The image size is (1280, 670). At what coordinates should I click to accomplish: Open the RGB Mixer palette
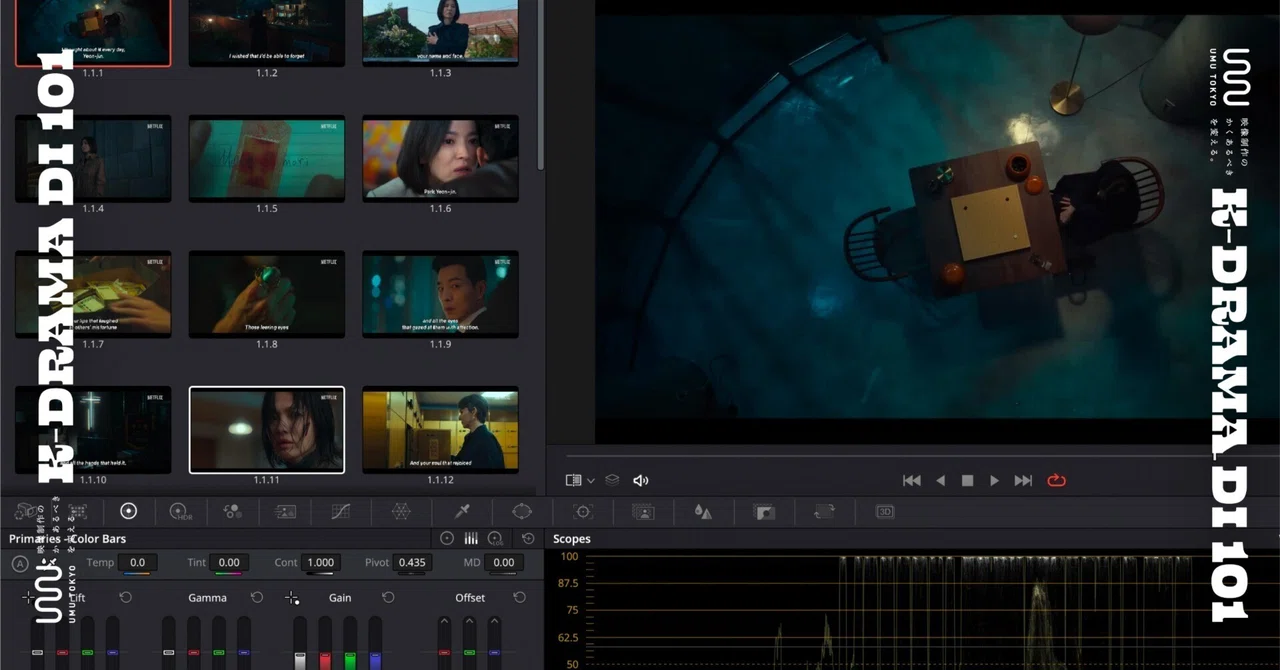(x=232, y=511)
